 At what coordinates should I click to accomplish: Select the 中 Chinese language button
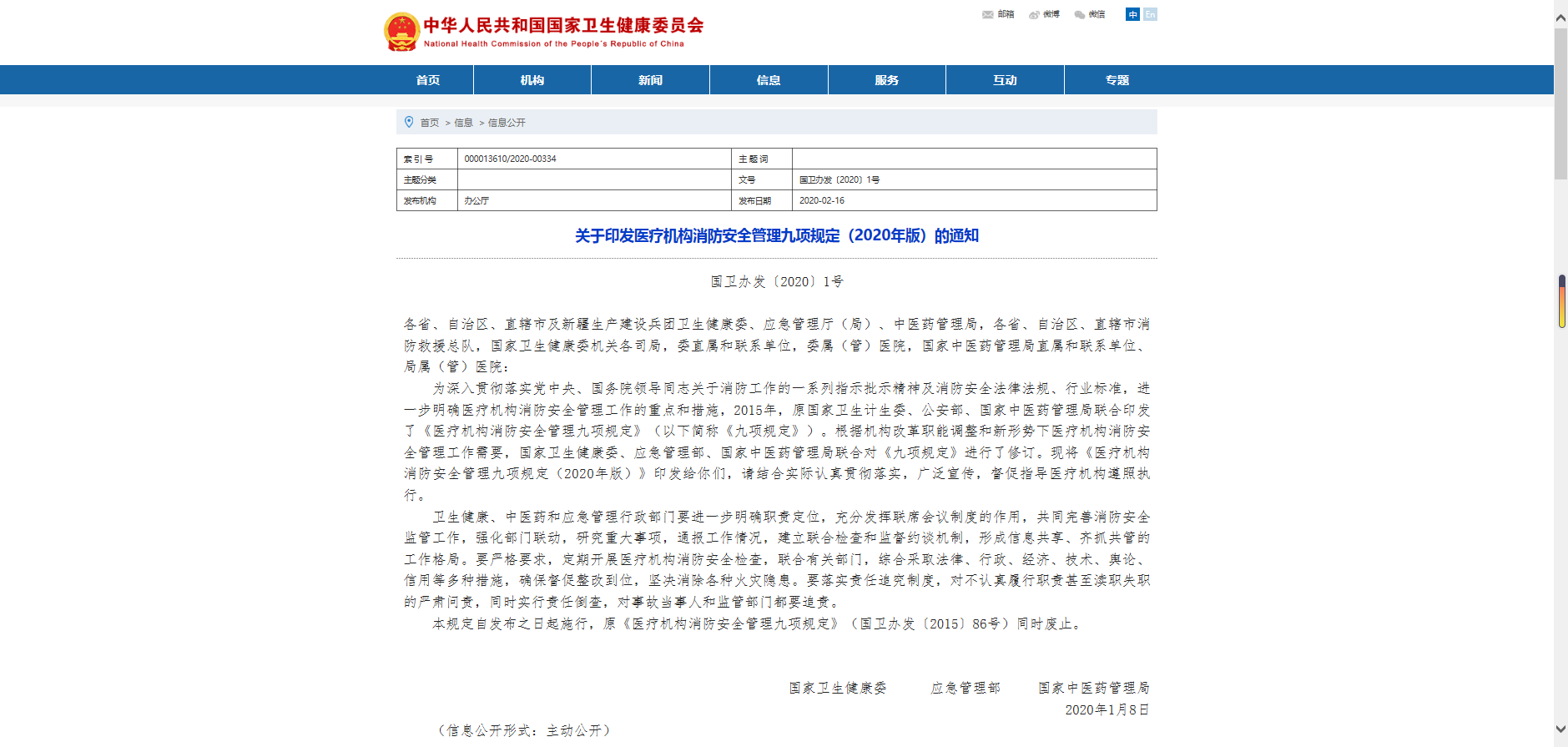point(1132,14)
